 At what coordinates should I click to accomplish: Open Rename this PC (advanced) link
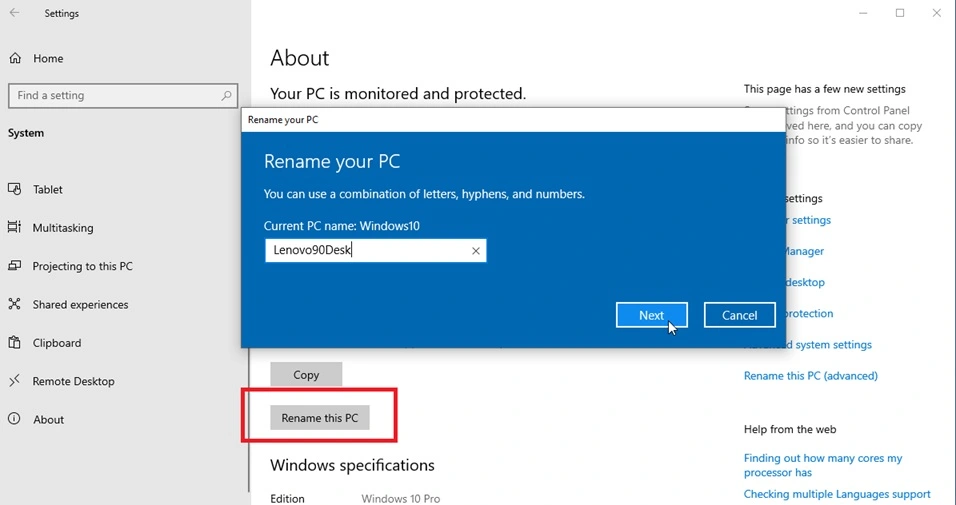click(x=810, y=376)
